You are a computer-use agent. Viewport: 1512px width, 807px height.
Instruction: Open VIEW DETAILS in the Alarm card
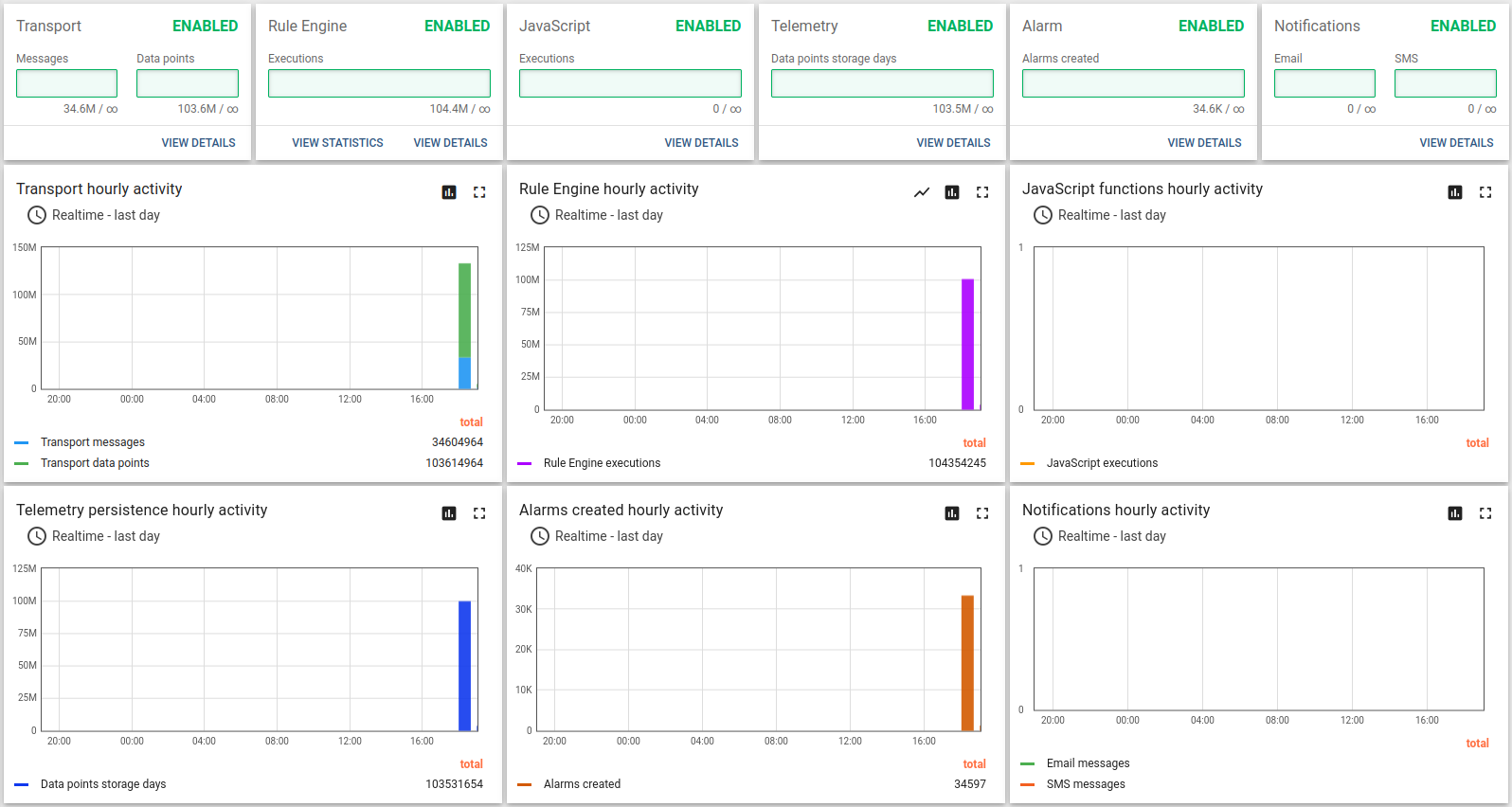pos(1204,143)
